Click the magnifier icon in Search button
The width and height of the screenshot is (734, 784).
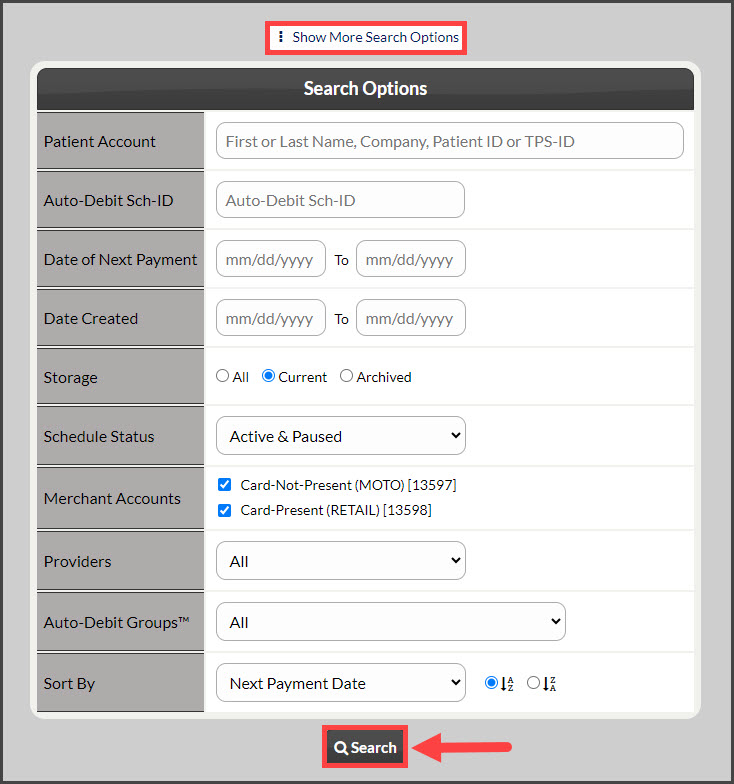pyautogui.click(x=341, y=748)
